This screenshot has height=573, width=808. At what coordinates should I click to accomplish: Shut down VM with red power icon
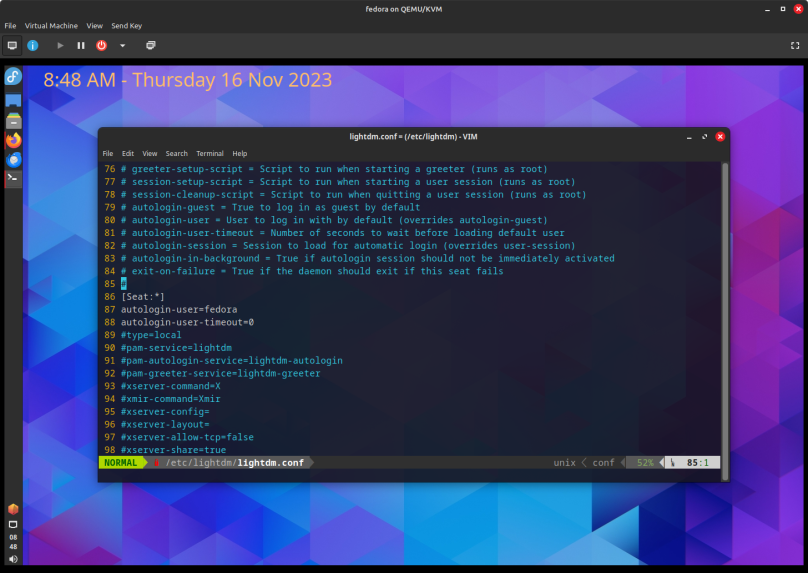102,45
